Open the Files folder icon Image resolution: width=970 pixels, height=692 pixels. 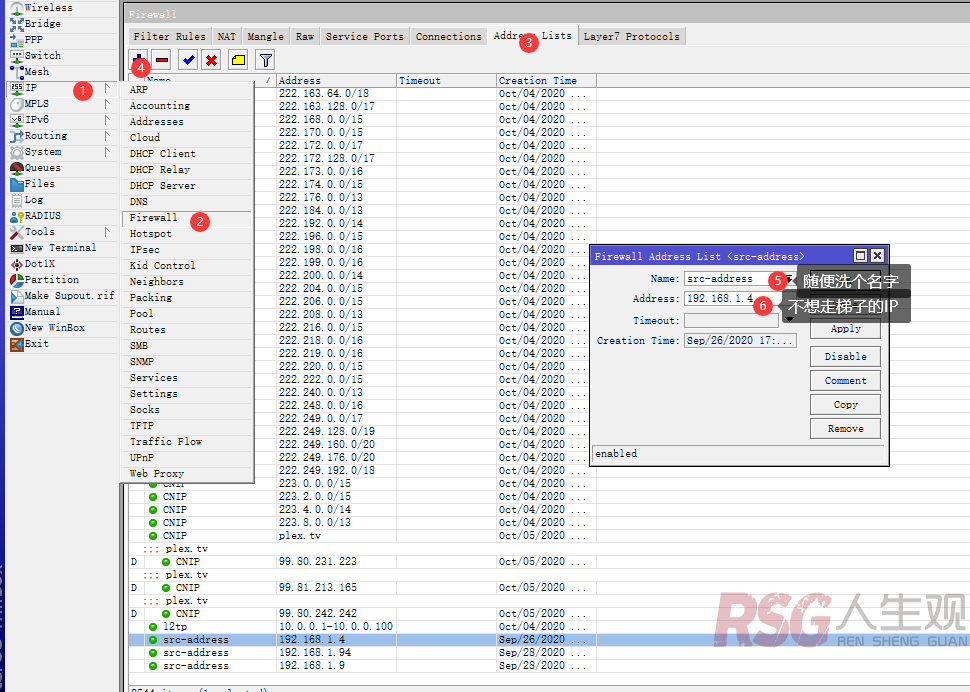click(x=17, y=184)
